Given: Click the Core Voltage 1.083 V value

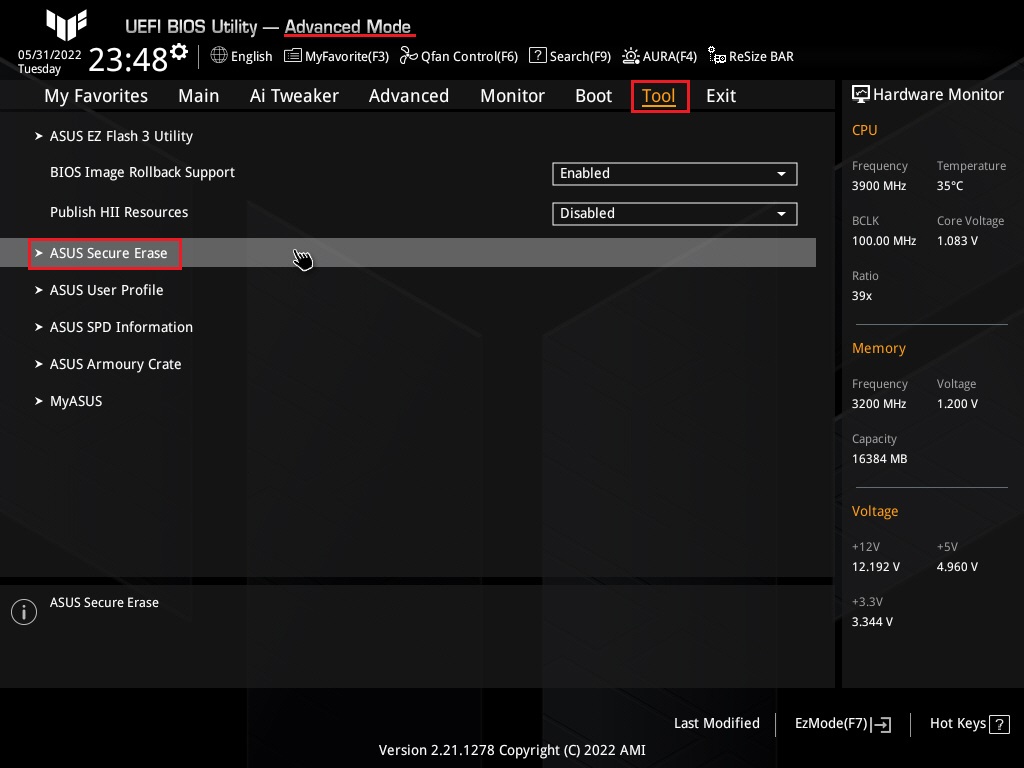Looking at the screenshot, I should pyautogui.click(x=957, y=240).
